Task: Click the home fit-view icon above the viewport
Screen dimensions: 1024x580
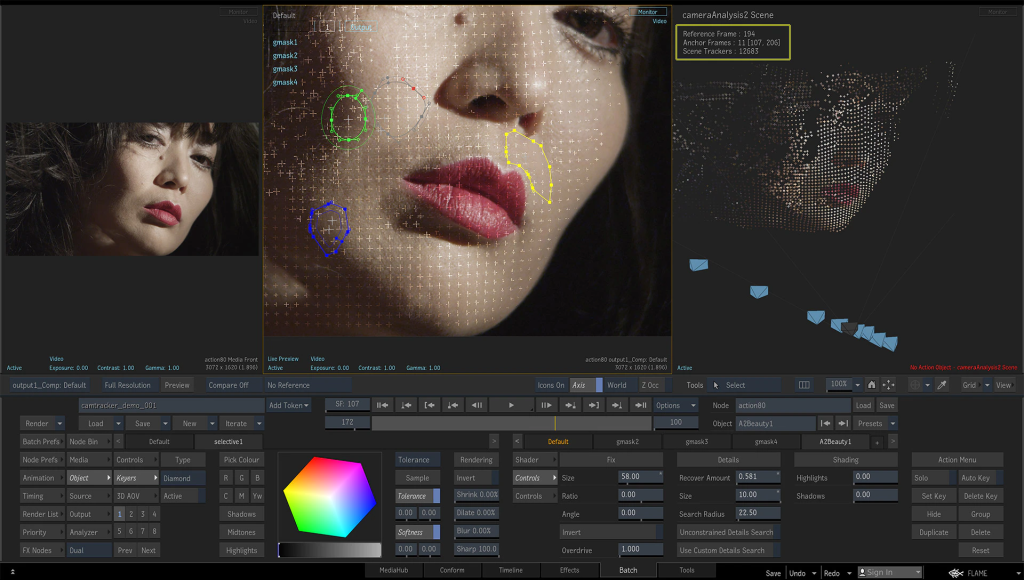Action: pyautogui.click(x=871, y=385)
